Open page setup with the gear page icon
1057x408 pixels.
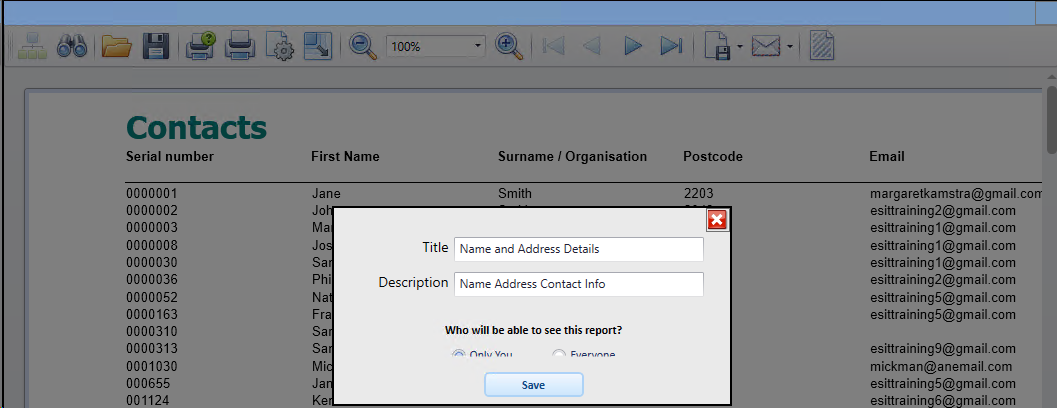[x=279, y=46]
